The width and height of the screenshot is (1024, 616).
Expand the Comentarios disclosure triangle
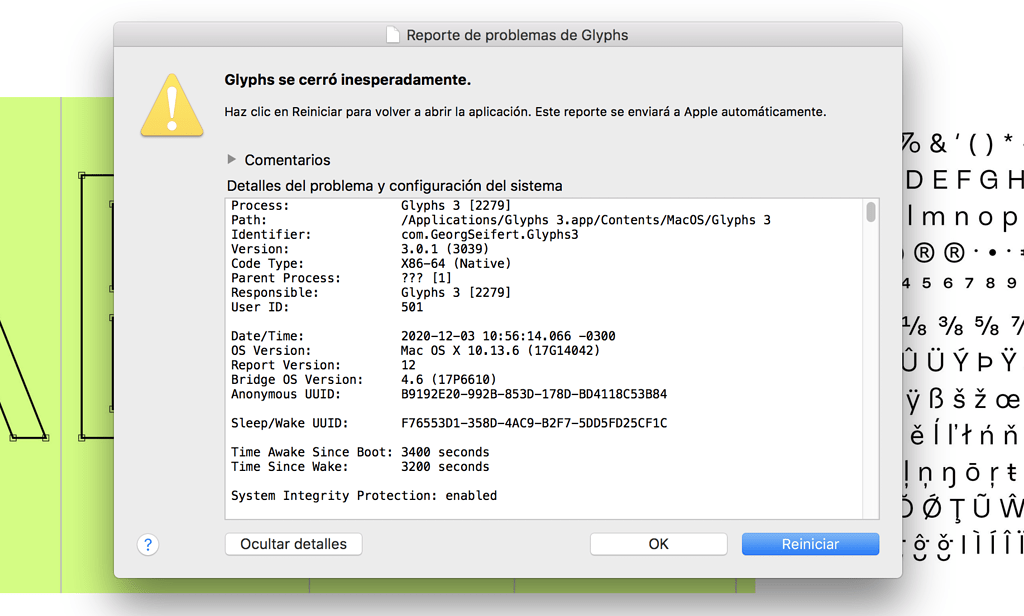232,159
